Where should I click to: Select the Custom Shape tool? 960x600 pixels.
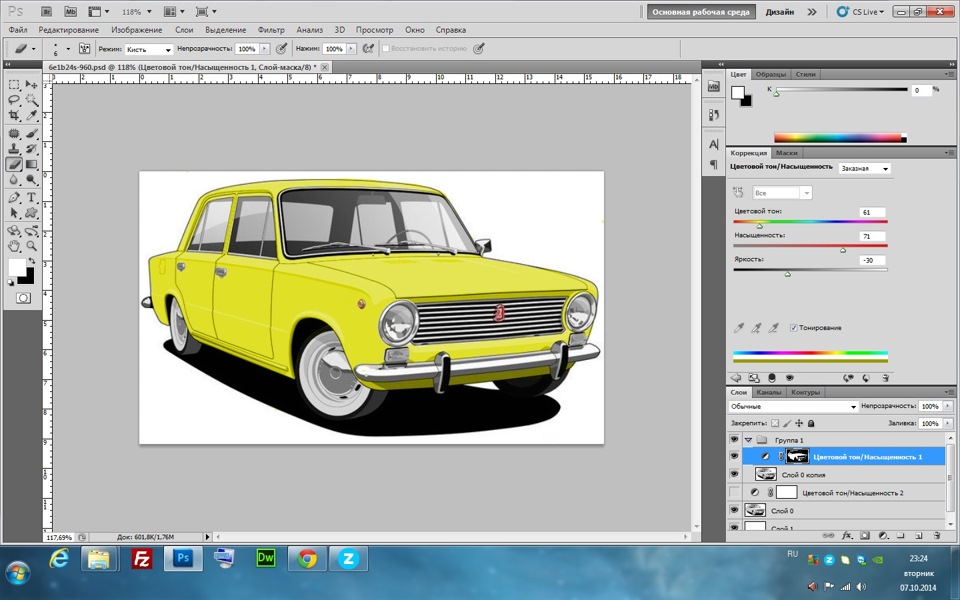[31, 212]
